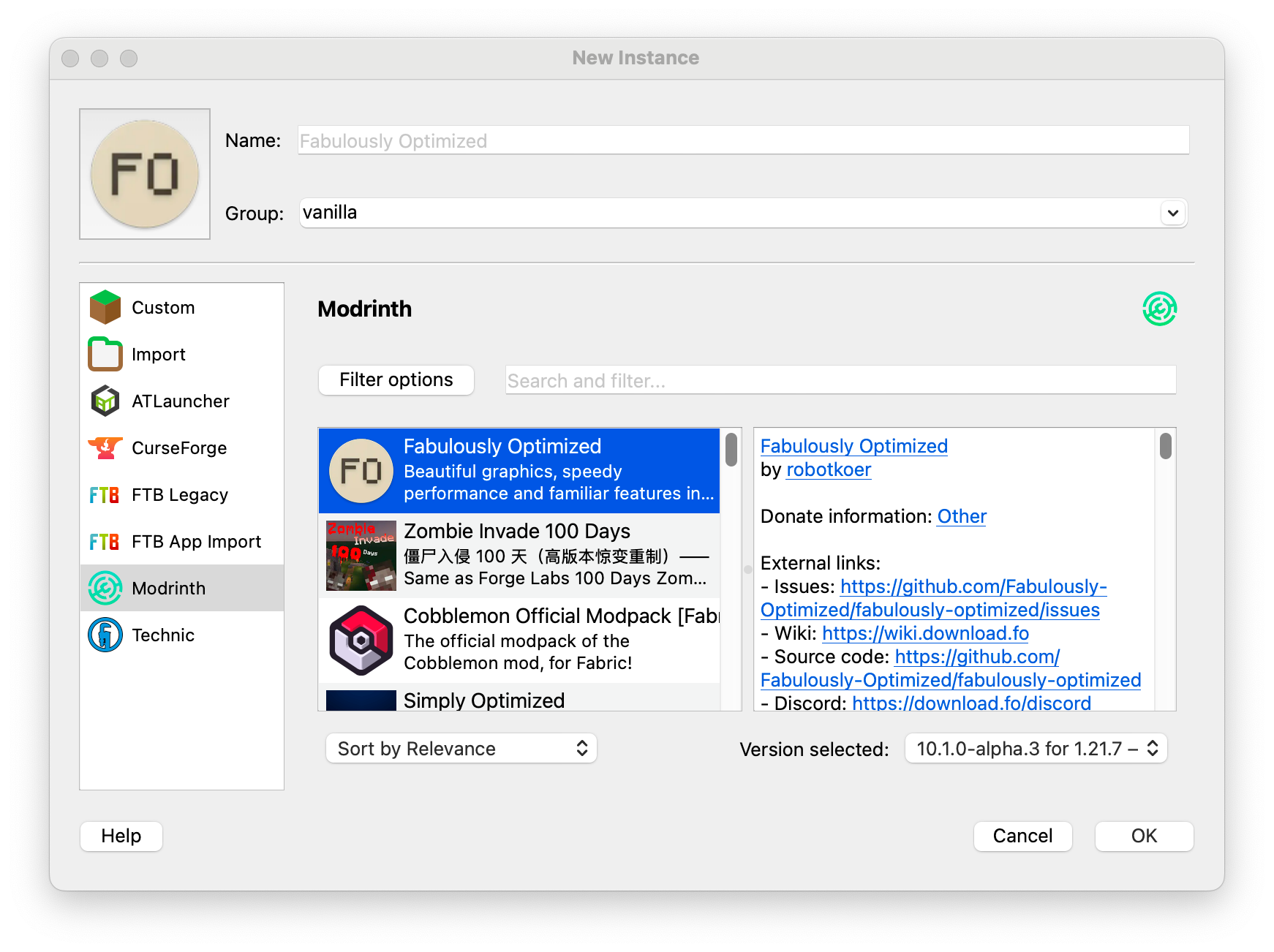Viewport: 1274px width, 952px height.
Task: Click the CurseForge anvil icon
Action: pyautogui.click(x=105, y=447)
